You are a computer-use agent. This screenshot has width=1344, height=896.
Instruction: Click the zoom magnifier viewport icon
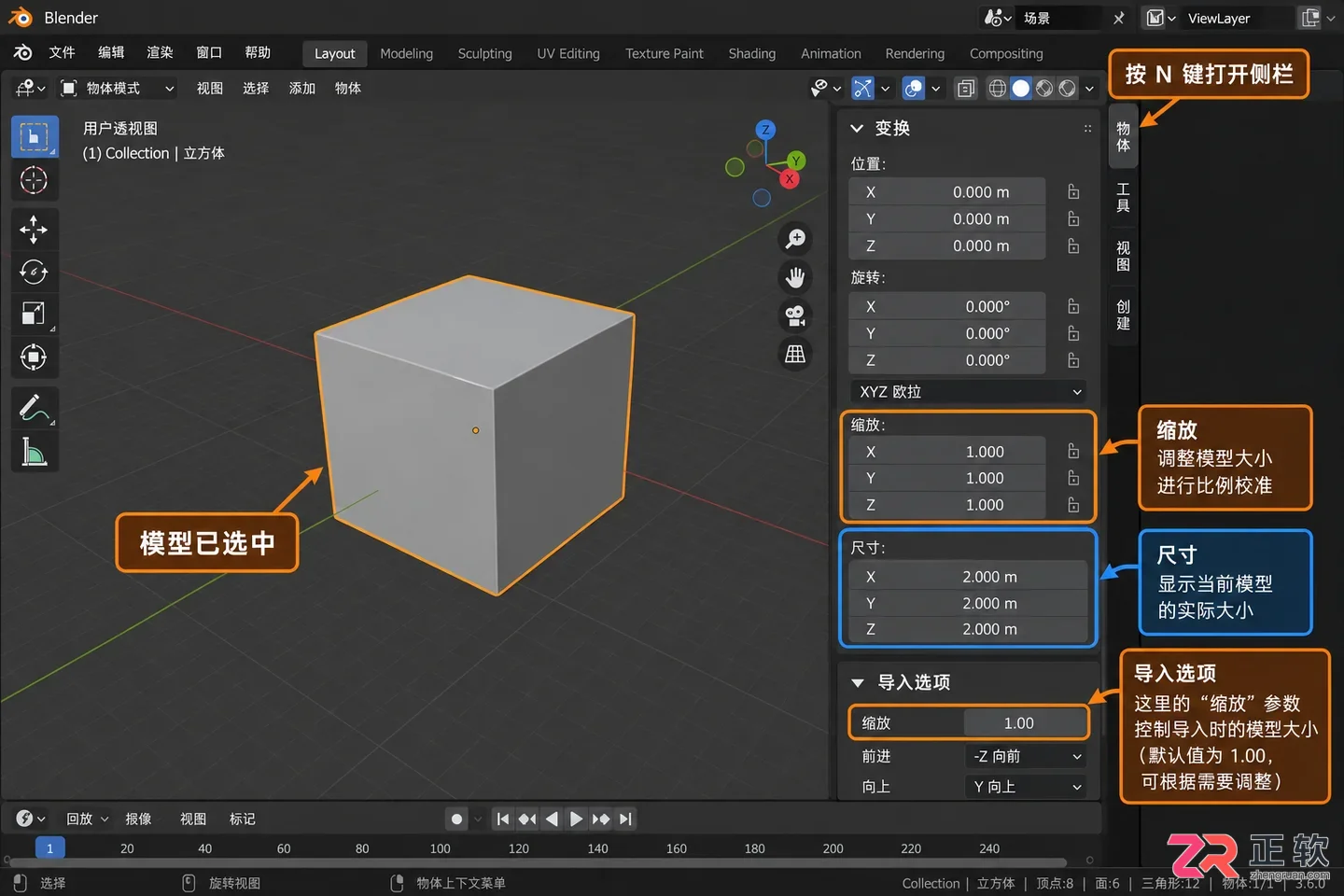coord(795,239)
